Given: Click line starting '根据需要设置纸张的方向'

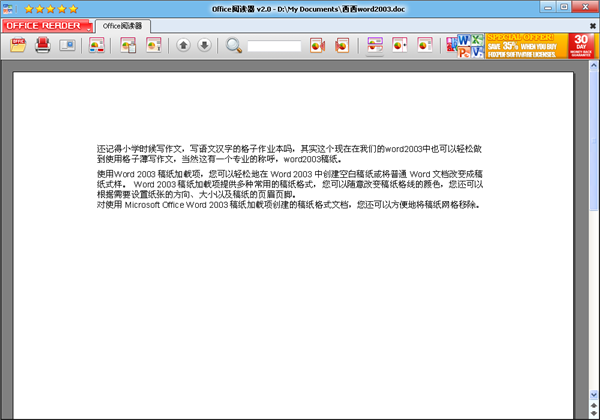Looking at the screenshot, I should coord(196,195).
